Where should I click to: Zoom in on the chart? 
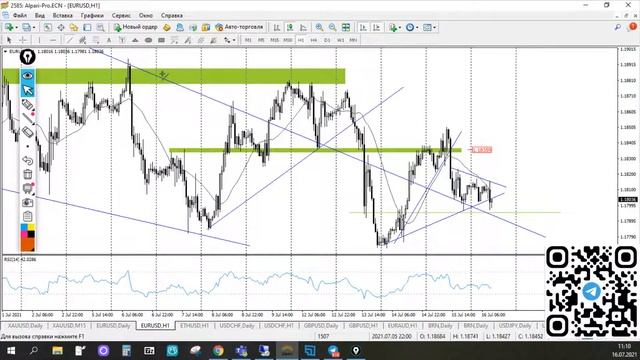point(319,27)
